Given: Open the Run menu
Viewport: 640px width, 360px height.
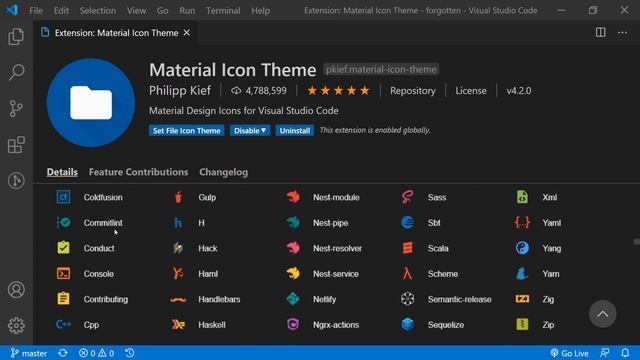Looking at the screenshot, I should 187,11.
